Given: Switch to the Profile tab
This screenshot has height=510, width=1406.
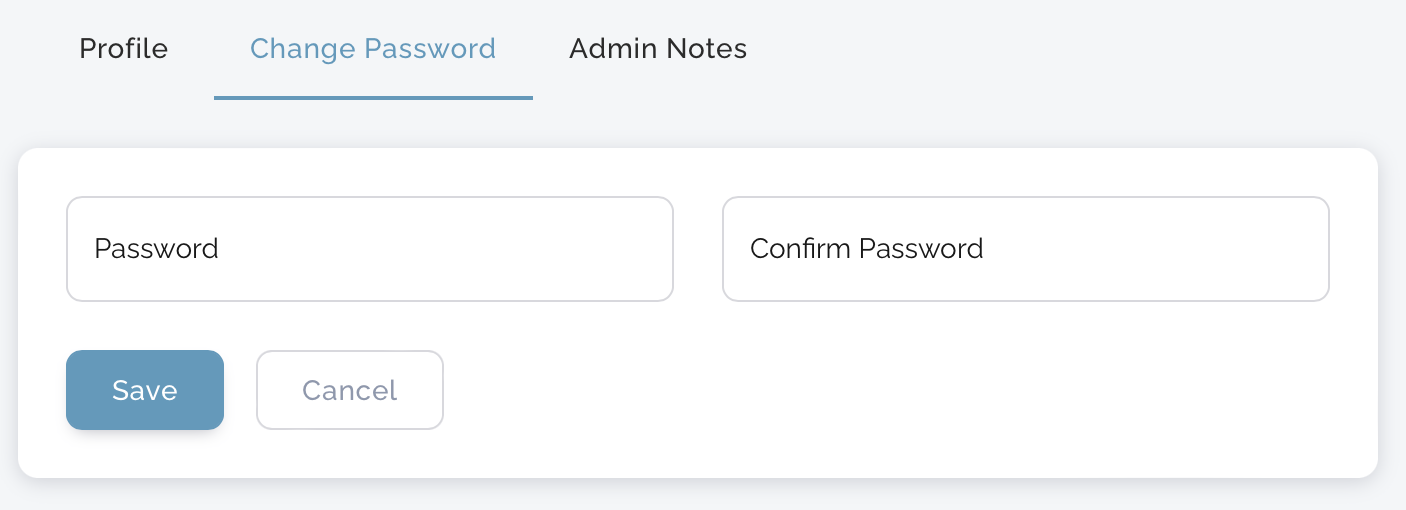Looking at the screenshot, I should pyautogui.click(x=123, y=49).
